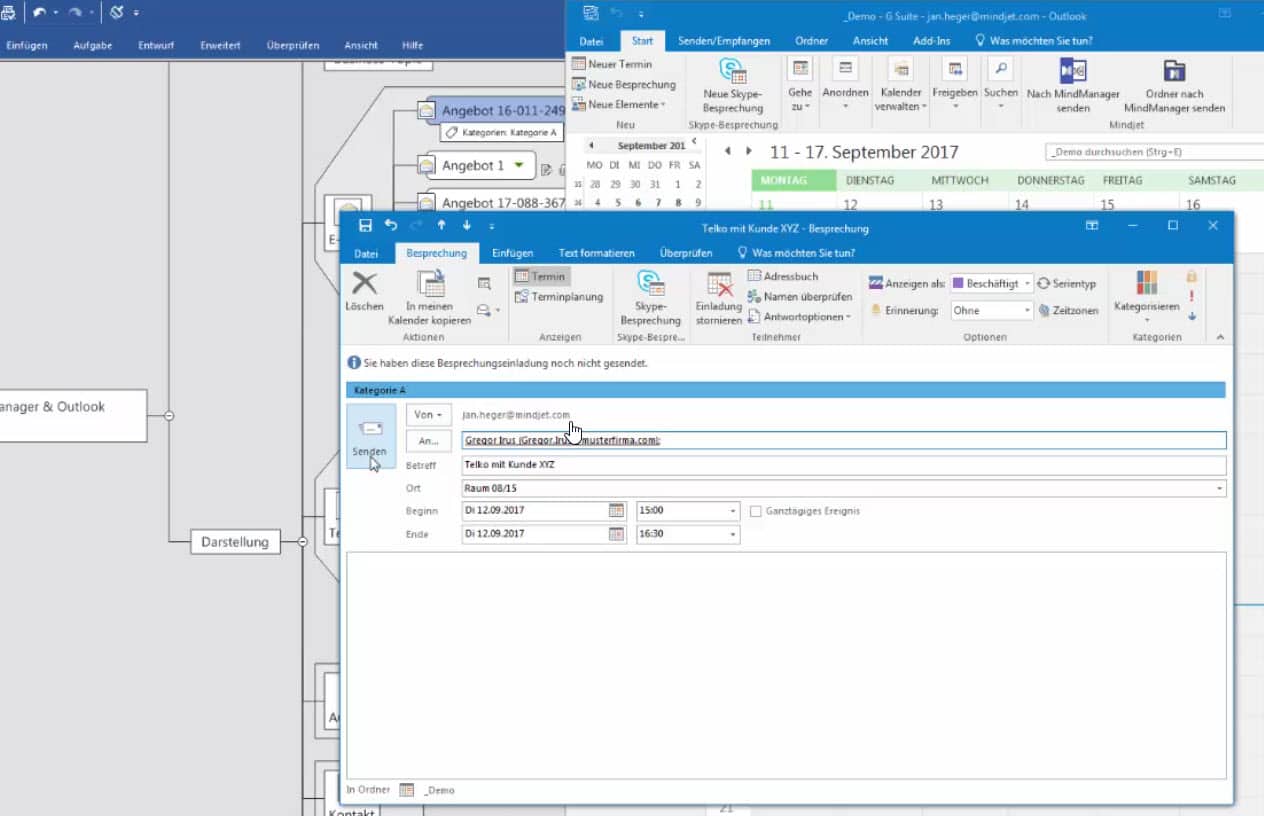Viewport: 1264px width, 816px height.
Task: Mark meeting as private with lock icon
Action: [x=1191, y=276]
